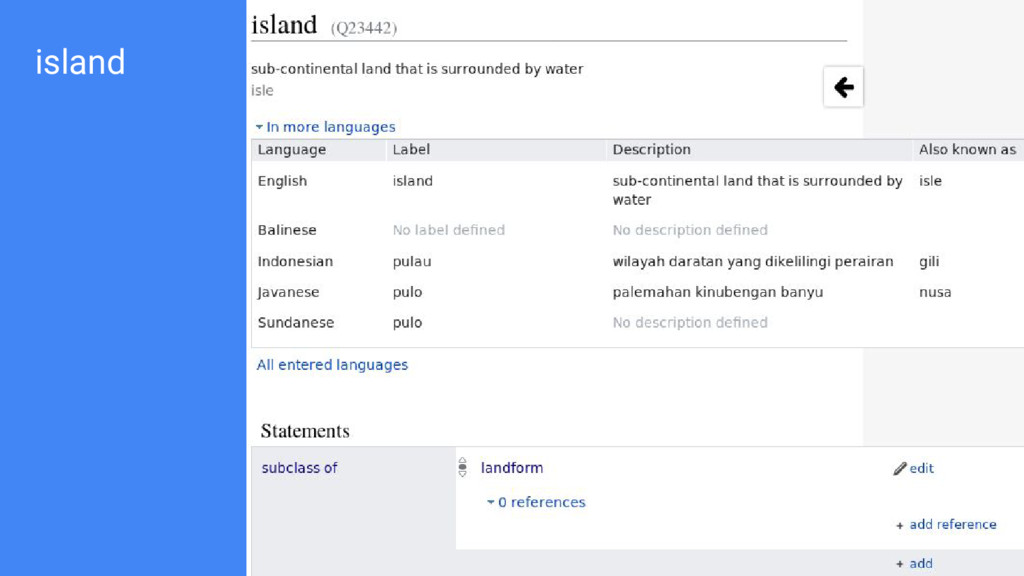Open the All entered languages link
Image resolution: width=1024 pixels, height=576 pixels.
(332, 365)
